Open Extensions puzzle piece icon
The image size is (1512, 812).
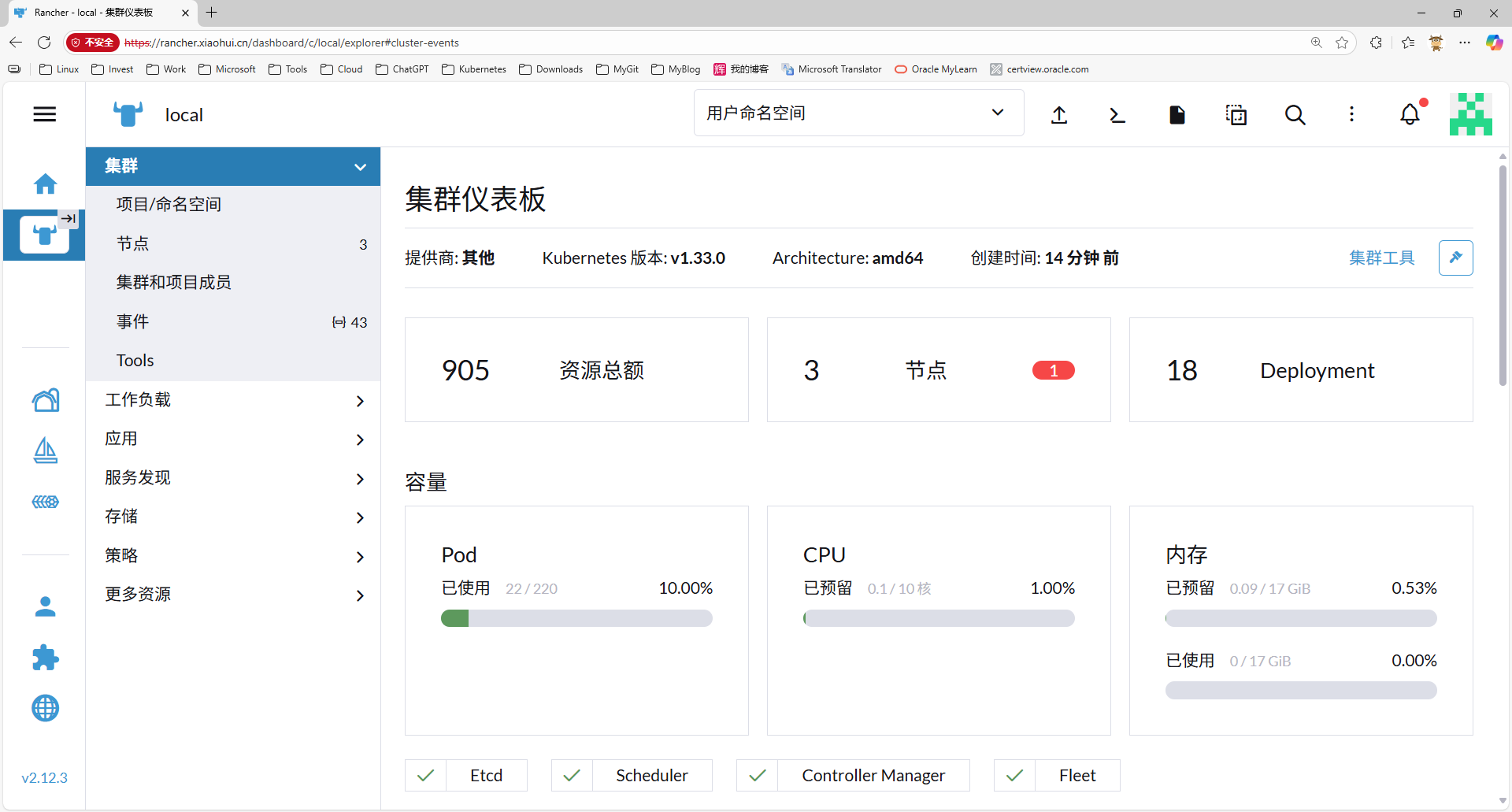click(45, 658)
